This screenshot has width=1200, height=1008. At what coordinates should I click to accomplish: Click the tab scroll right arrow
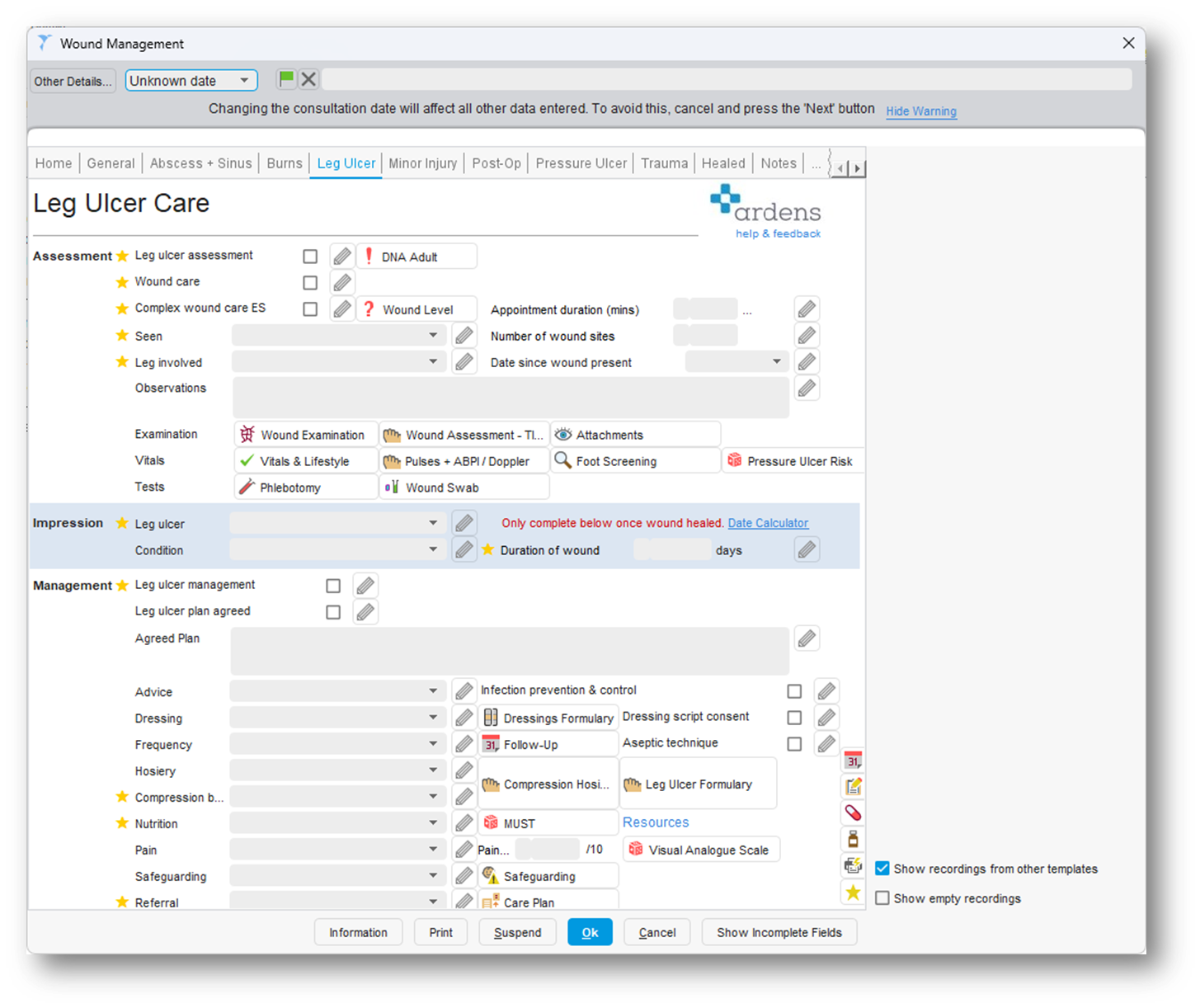click(858, 168)
